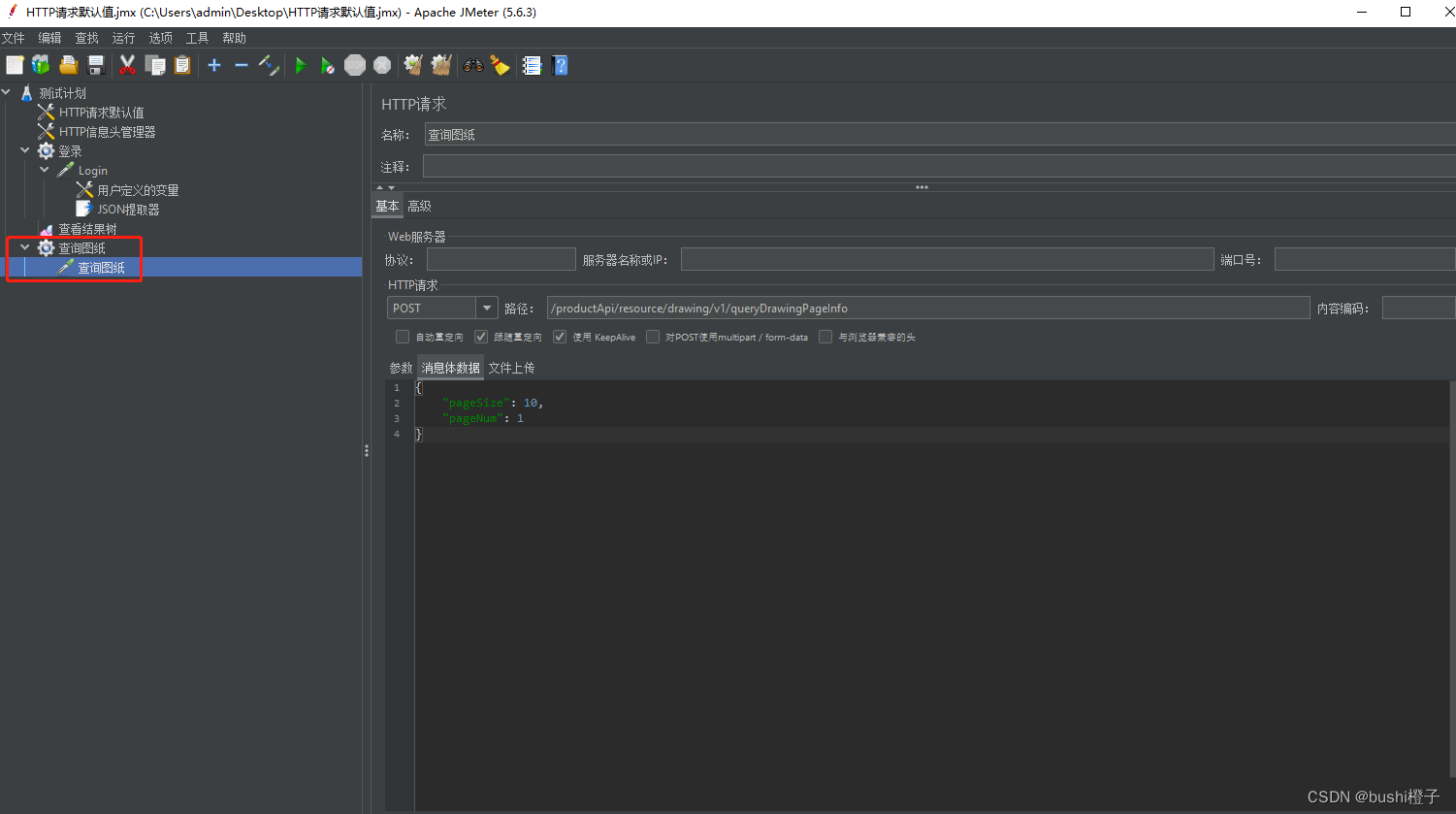Collapse the 查询图纸 thread group arrow
Viewport: 1456px width, 814px height.
(25, 247)
